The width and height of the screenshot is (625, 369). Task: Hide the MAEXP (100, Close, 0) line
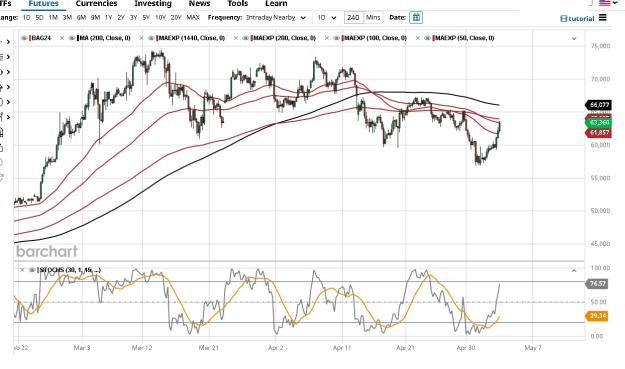337,38
